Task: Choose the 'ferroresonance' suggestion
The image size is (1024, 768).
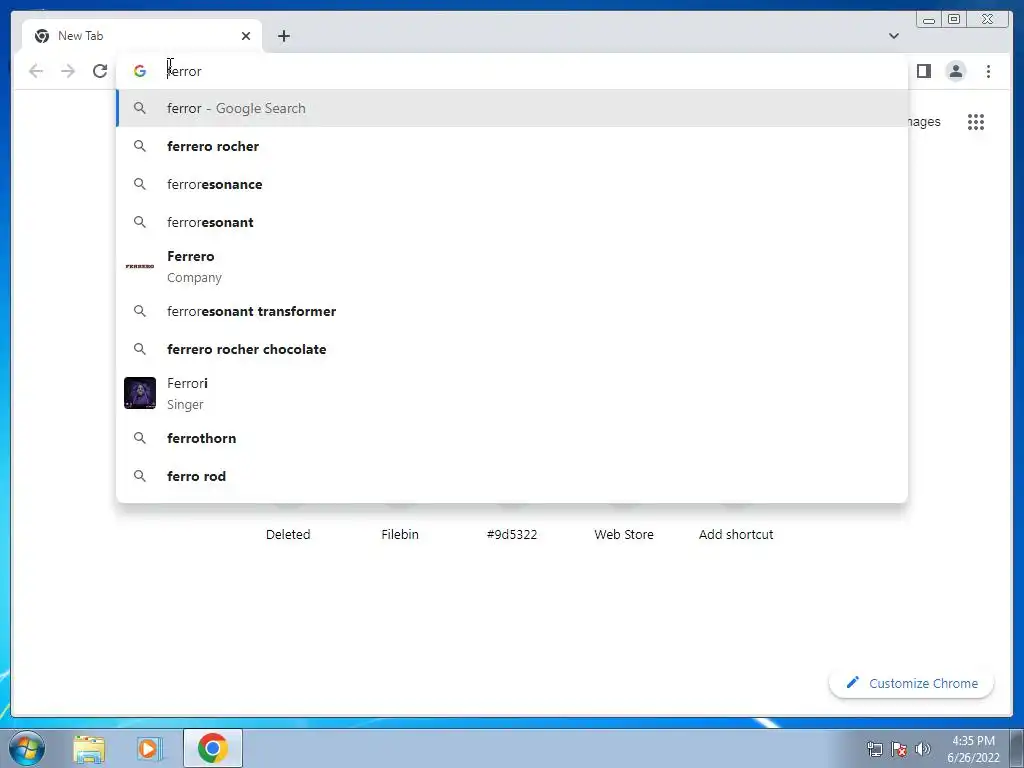Action: [512, 184]
